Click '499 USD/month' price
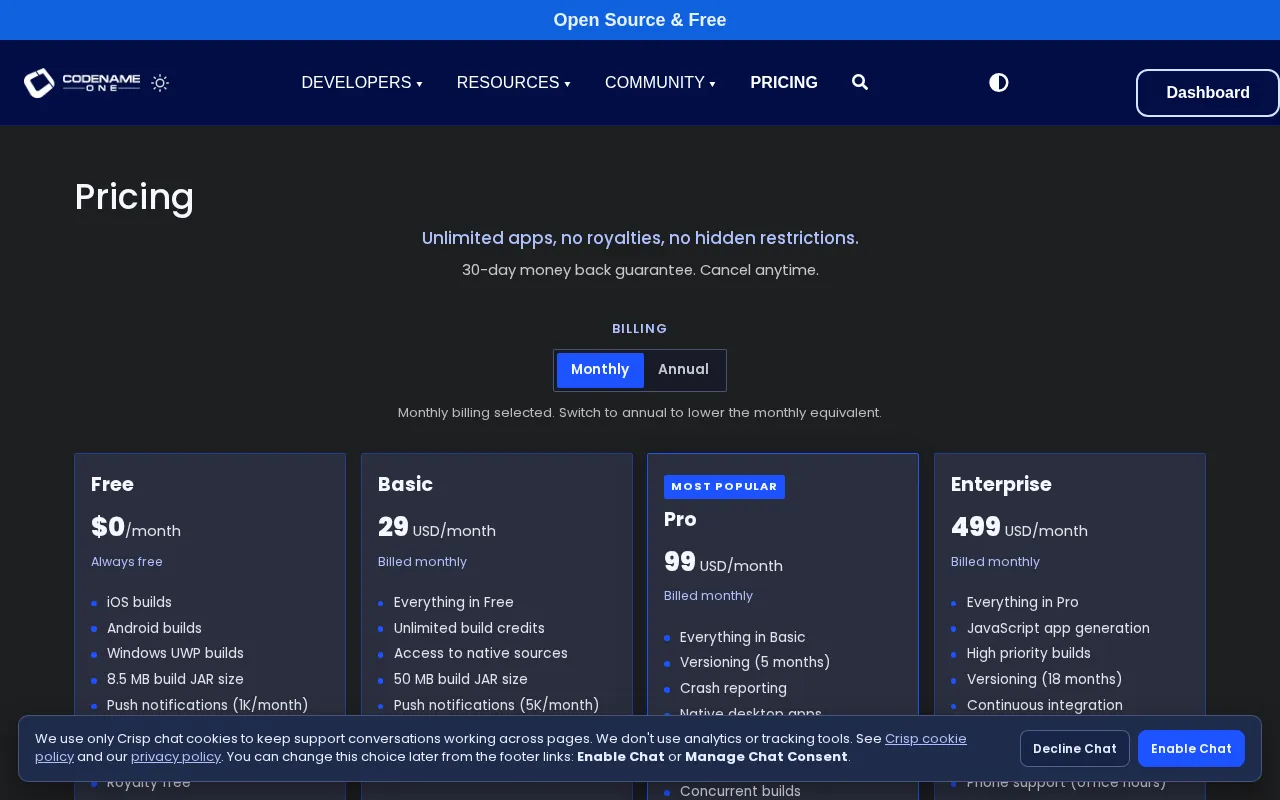 pyautogui.click(x=1019, y=528)
